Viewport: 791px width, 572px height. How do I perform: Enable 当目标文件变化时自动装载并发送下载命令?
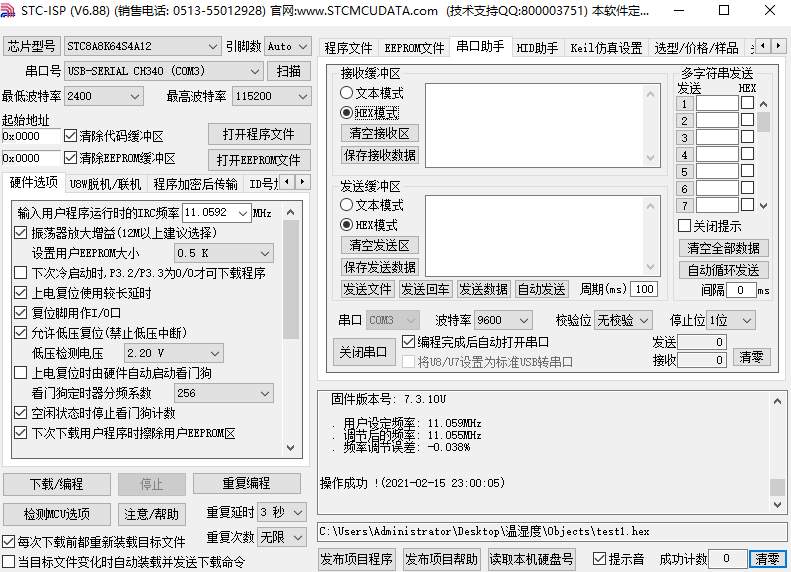[9, 561]
